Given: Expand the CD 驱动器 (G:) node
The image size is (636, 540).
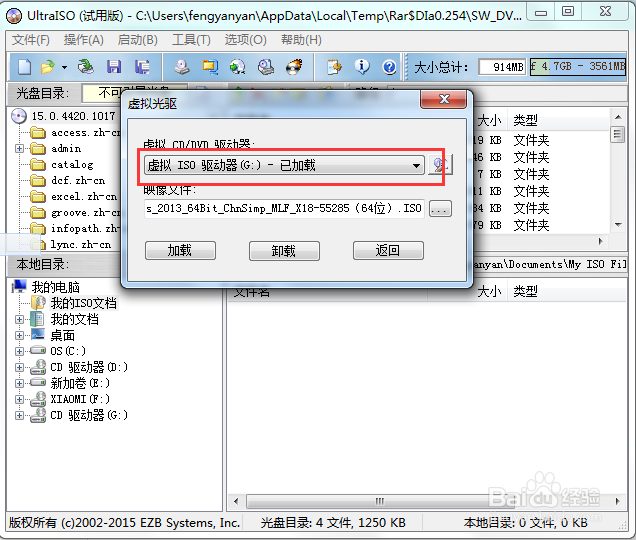Looking at the screenshot, I should pos(19,415).
